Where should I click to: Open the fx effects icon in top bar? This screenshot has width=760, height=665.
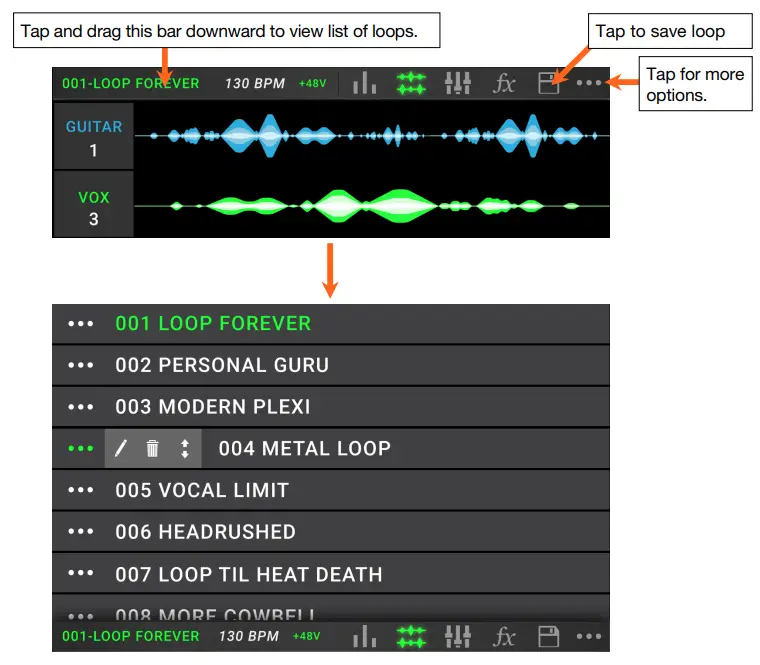[504, 83]
